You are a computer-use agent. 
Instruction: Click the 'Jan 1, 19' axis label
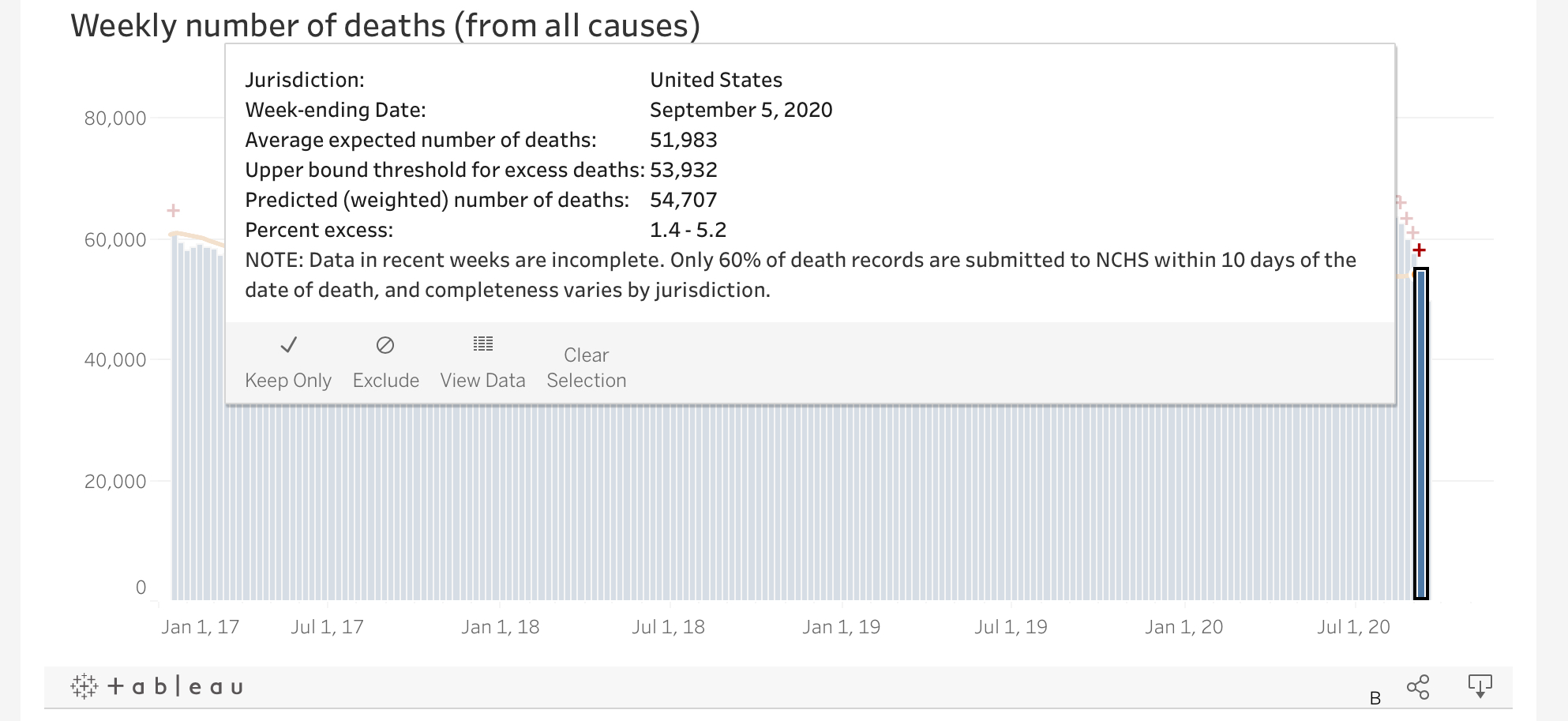(841, 627)
